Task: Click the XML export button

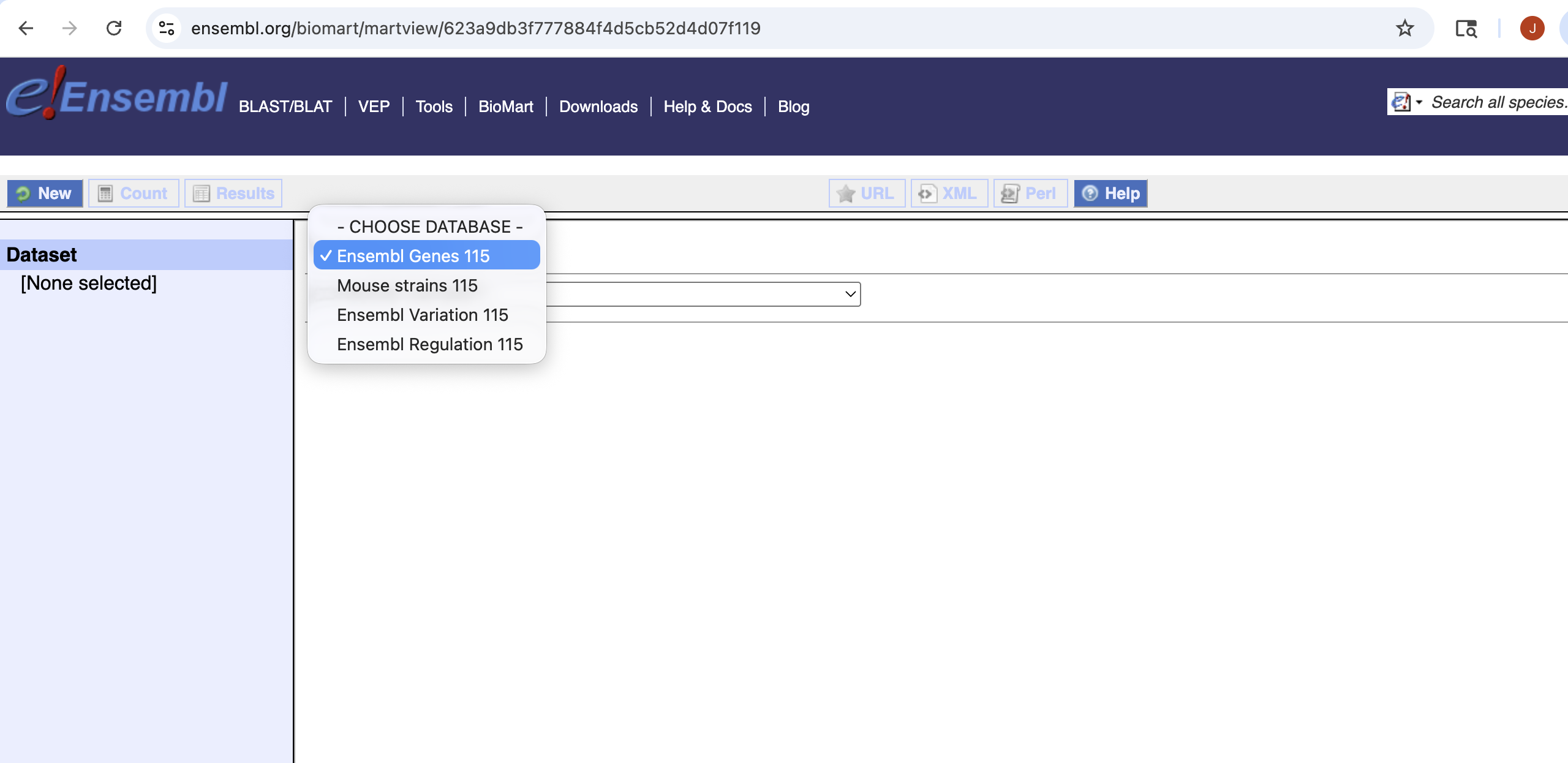Action: tap(949, 194)
